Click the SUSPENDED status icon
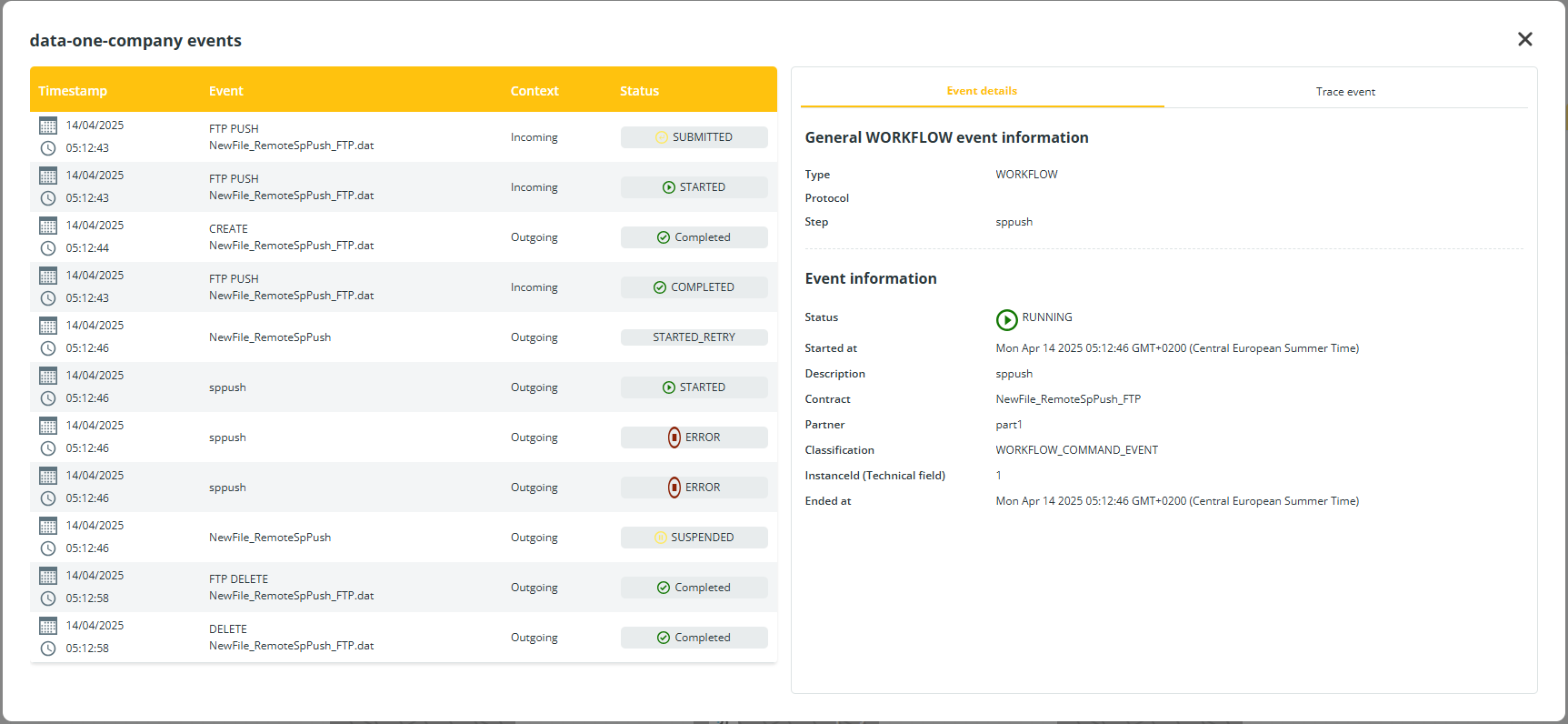Viewport: 1568px width, 724px height. [x=661, y=538]
